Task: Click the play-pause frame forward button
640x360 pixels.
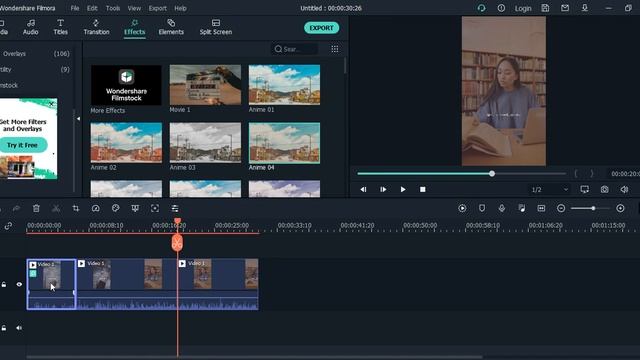Action: (383, 189)
